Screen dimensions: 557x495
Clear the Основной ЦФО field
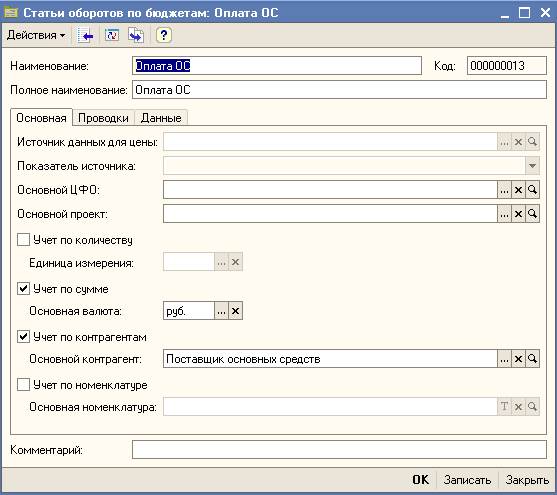pos(518,190)
